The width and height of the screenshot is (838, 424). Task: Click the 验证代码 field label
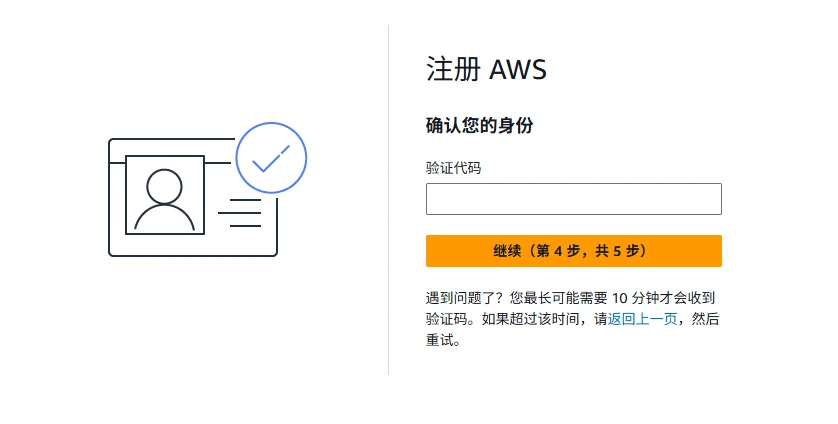[x=453, y=168]
